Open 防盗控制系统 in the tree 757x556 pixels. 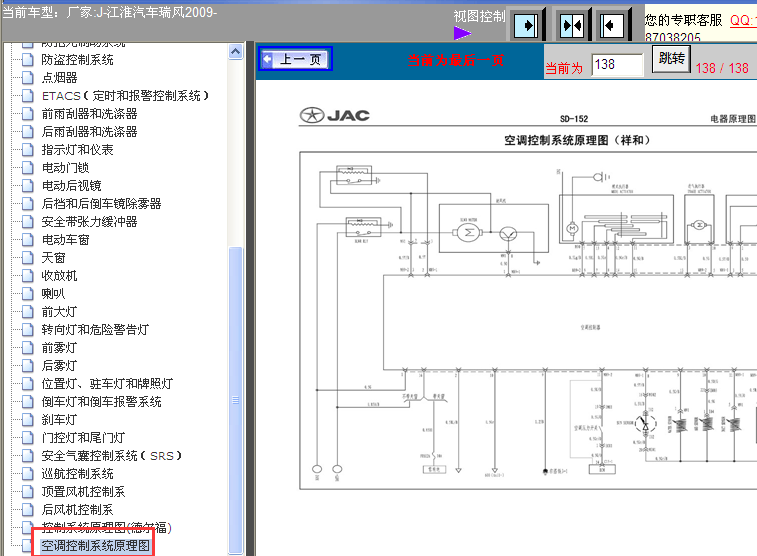point(77,60)
